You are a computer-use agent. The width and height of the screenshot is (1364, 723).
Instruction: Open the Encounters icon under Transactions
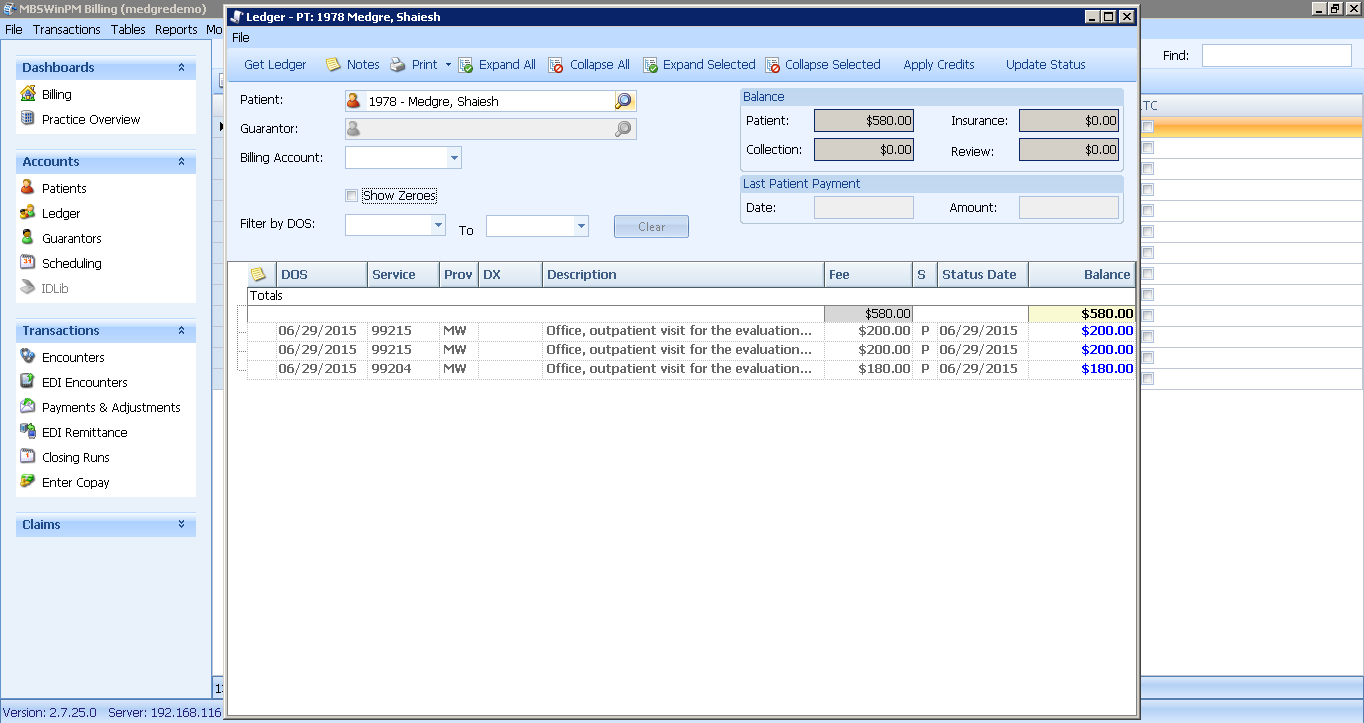click(28, 357)
